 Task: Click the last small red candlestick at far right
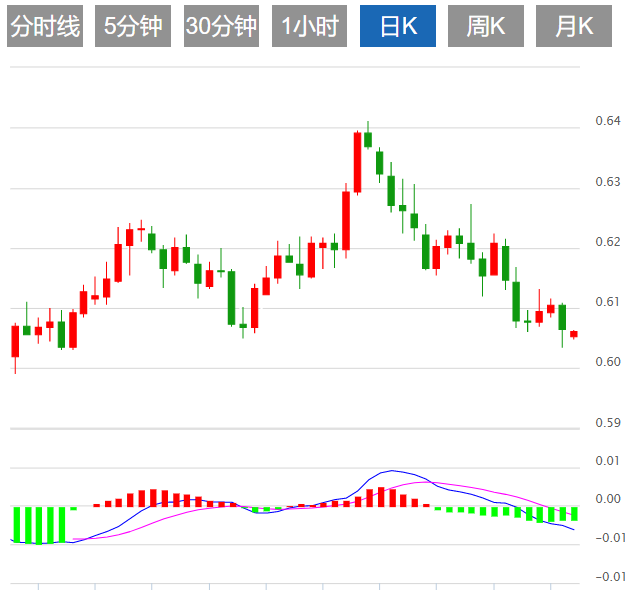coord(574,334)
